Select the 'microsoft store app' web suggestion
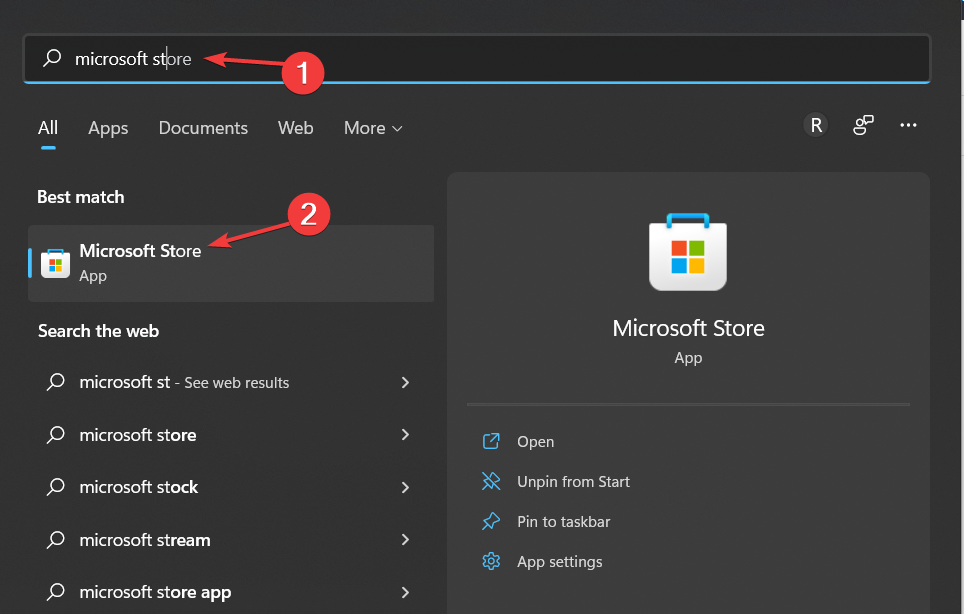The height and width of the screenshot is (614, 964). click(x=155, y=592)
